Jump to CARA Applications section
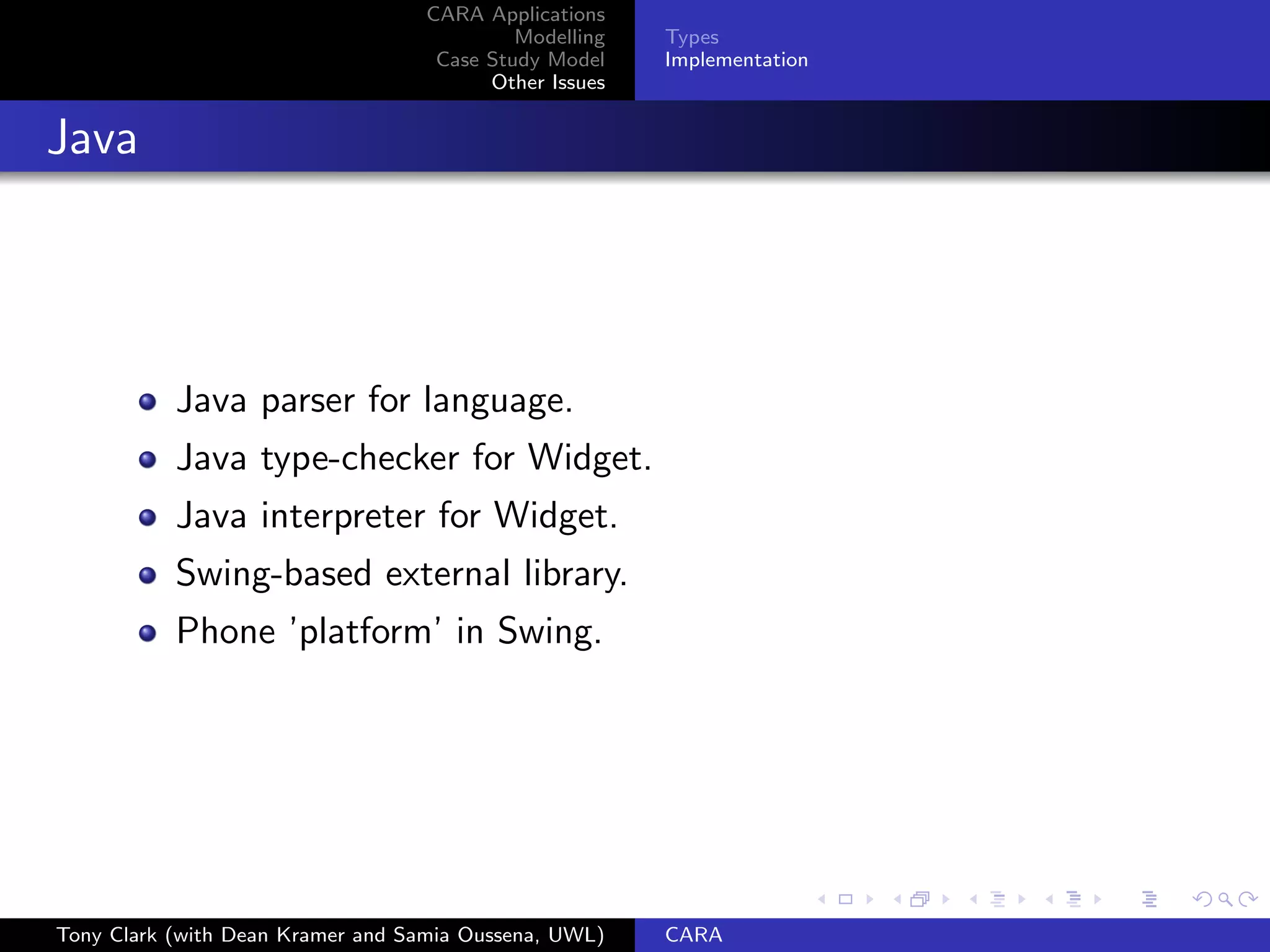1270x952 pixels. pos(515,14)
